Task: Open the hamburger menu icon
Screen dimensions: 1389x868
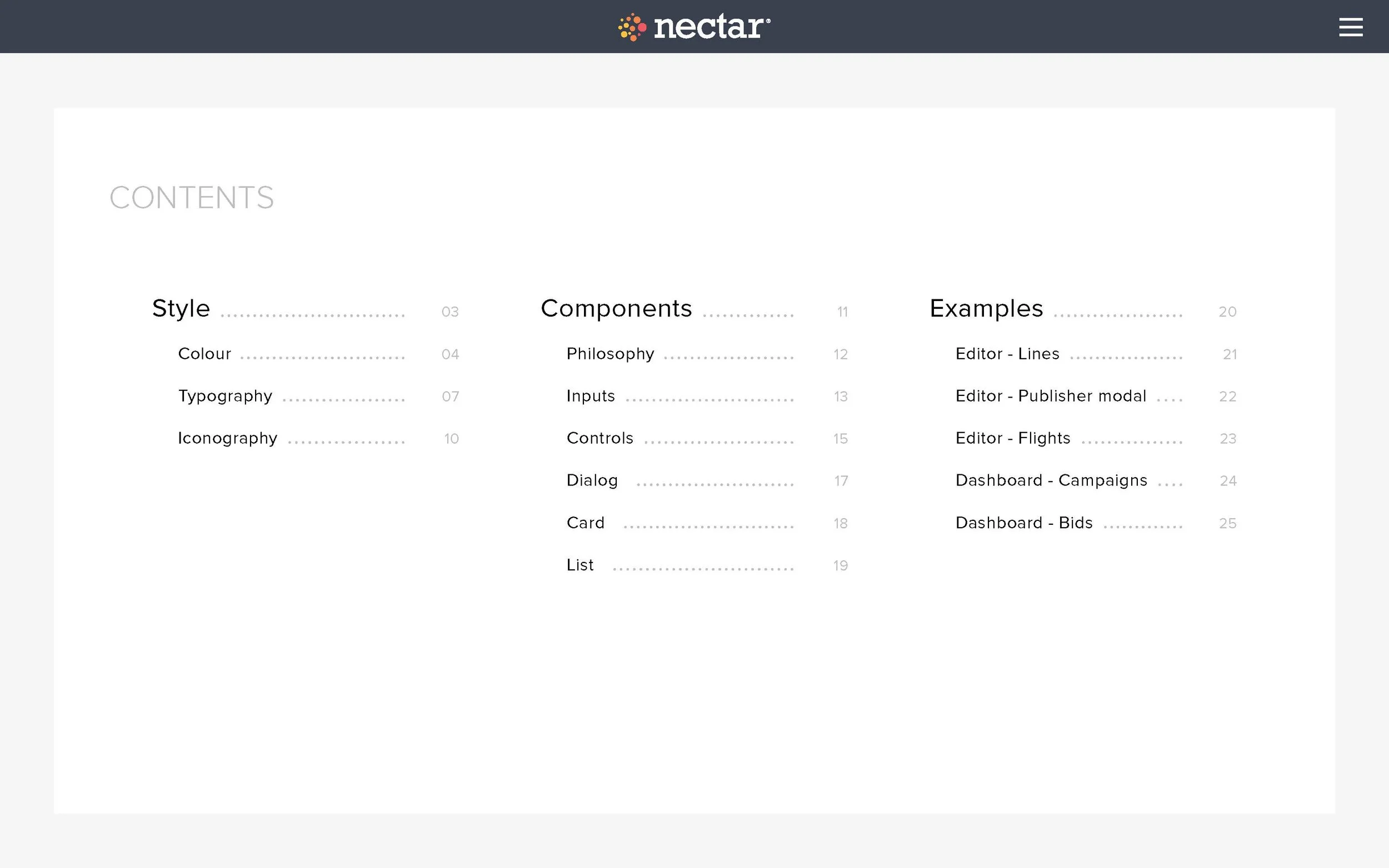Action: click(1351, 27)
